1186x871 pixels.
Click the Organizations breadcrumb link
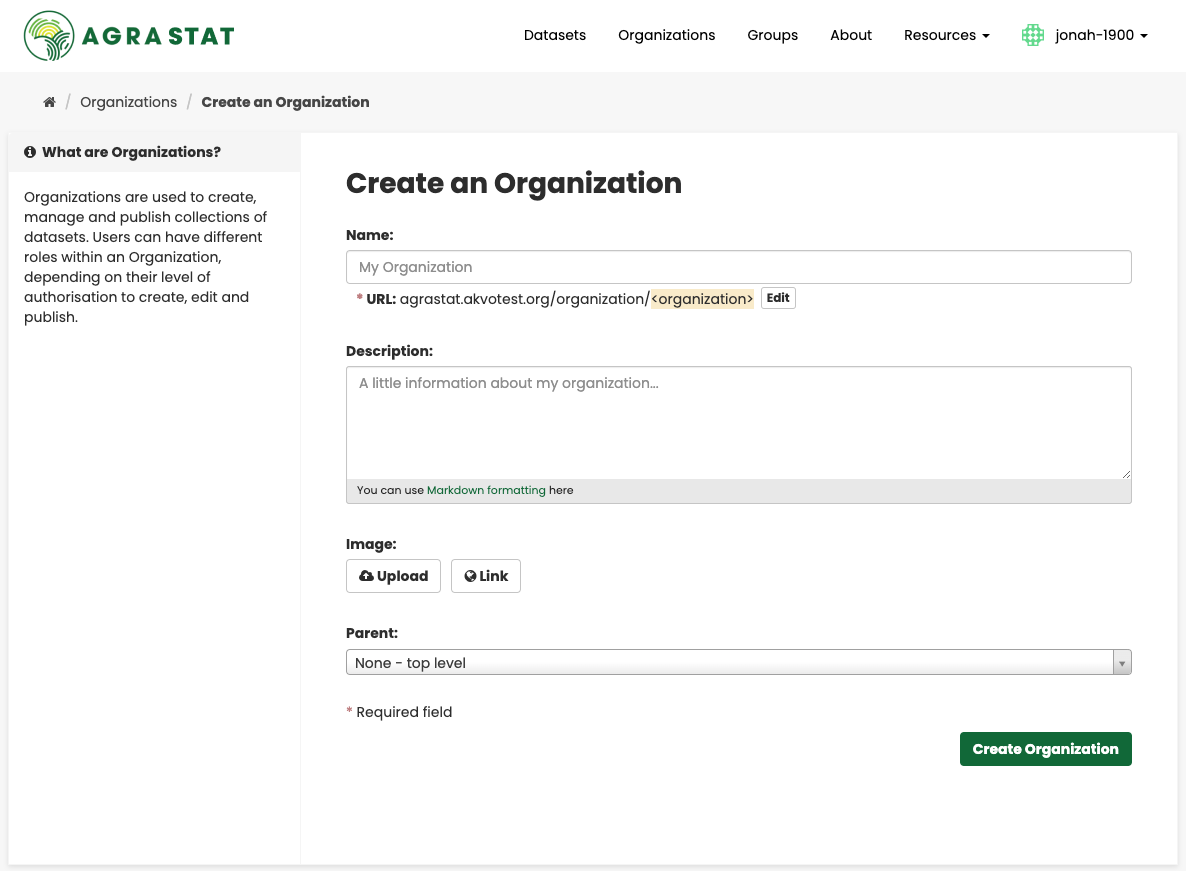pyautogui.click(x=129, y=102)
